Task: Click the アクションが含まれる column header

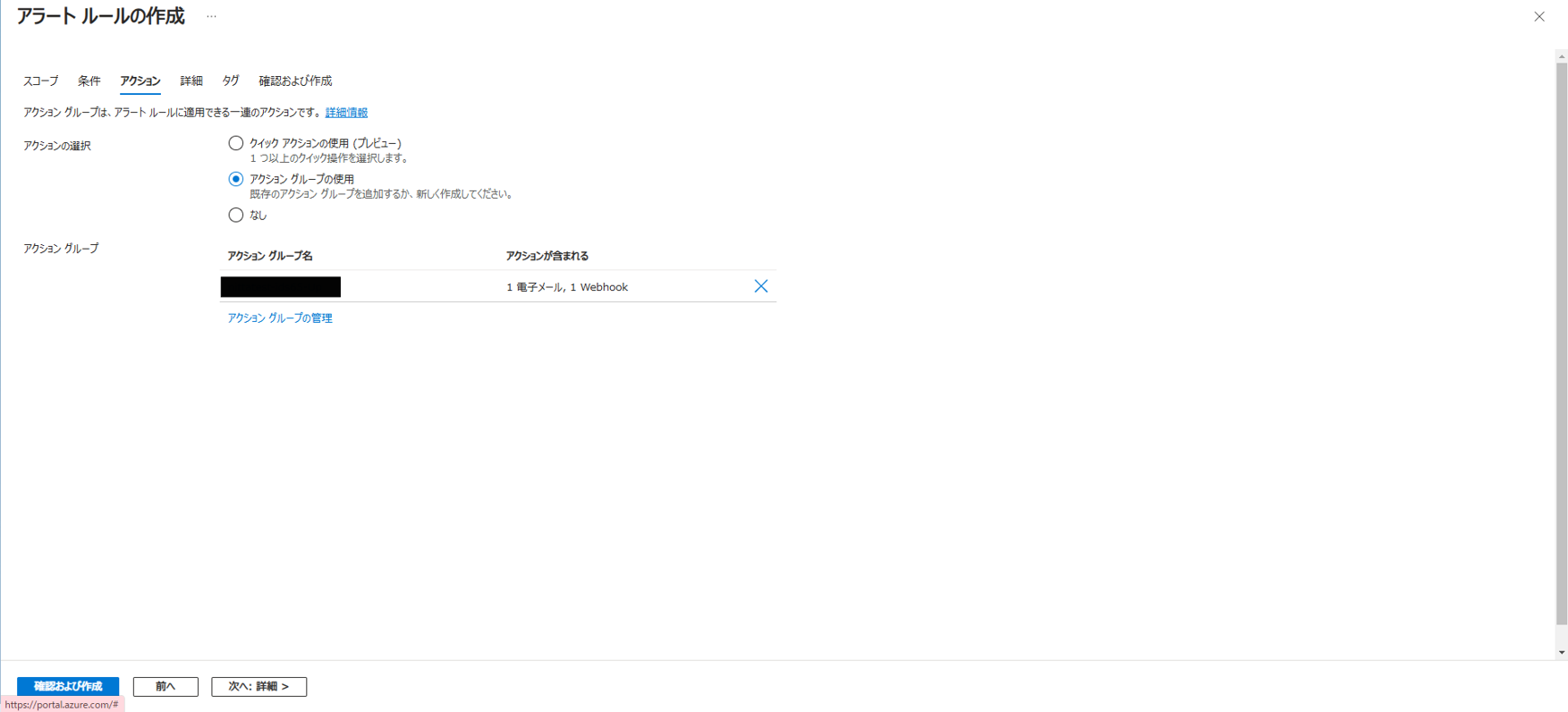Action: [547, 256]
